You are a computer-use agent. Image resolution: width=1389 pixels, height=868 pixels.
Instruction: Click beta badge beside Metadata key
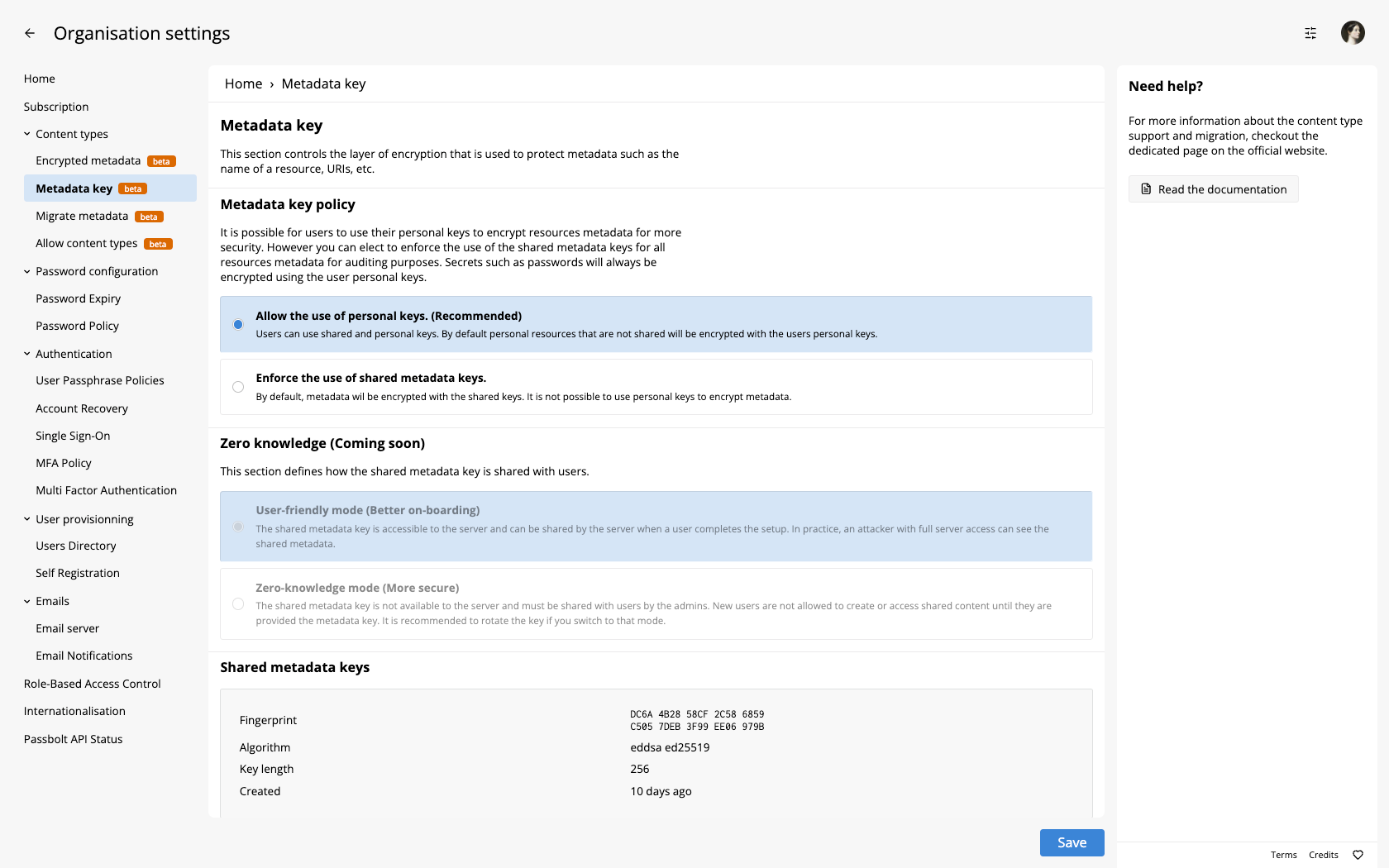point(132,188)
